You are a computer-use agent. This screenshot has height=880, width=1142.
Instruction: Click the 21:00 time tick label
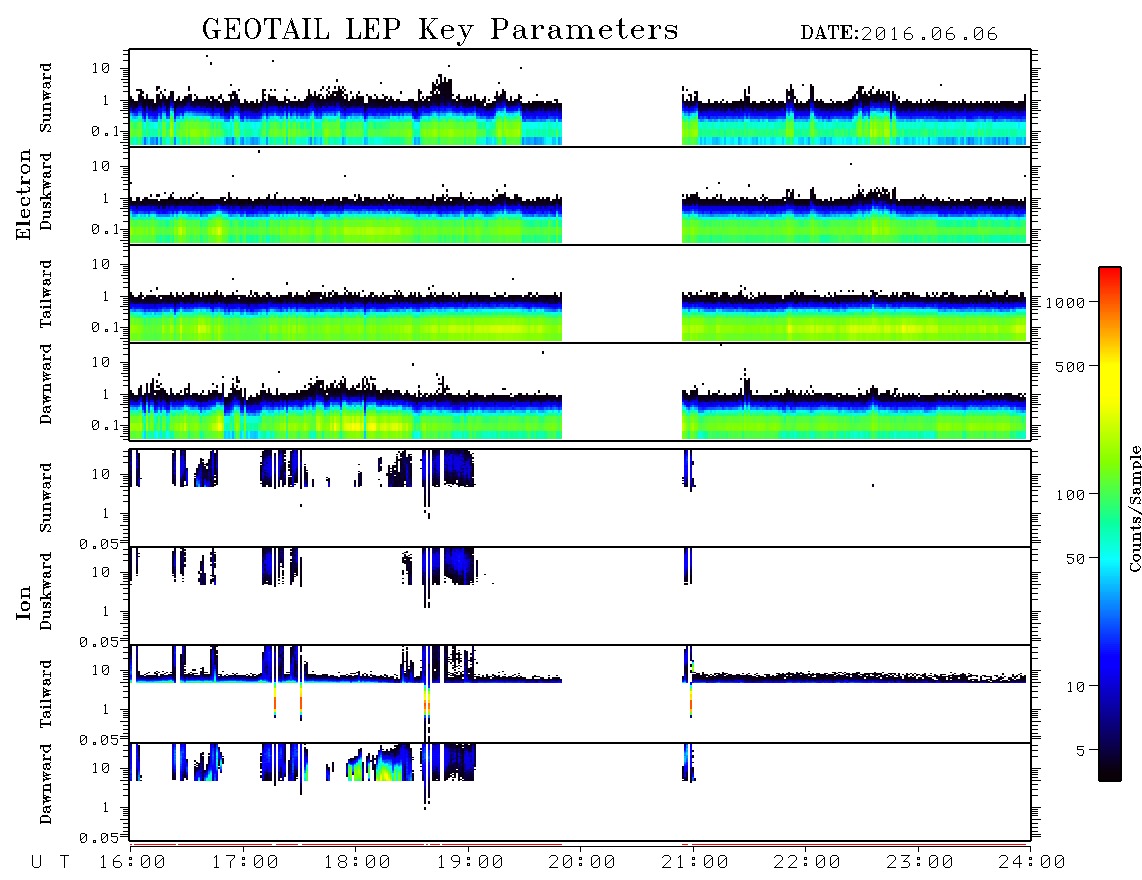[x=695, y=863]
